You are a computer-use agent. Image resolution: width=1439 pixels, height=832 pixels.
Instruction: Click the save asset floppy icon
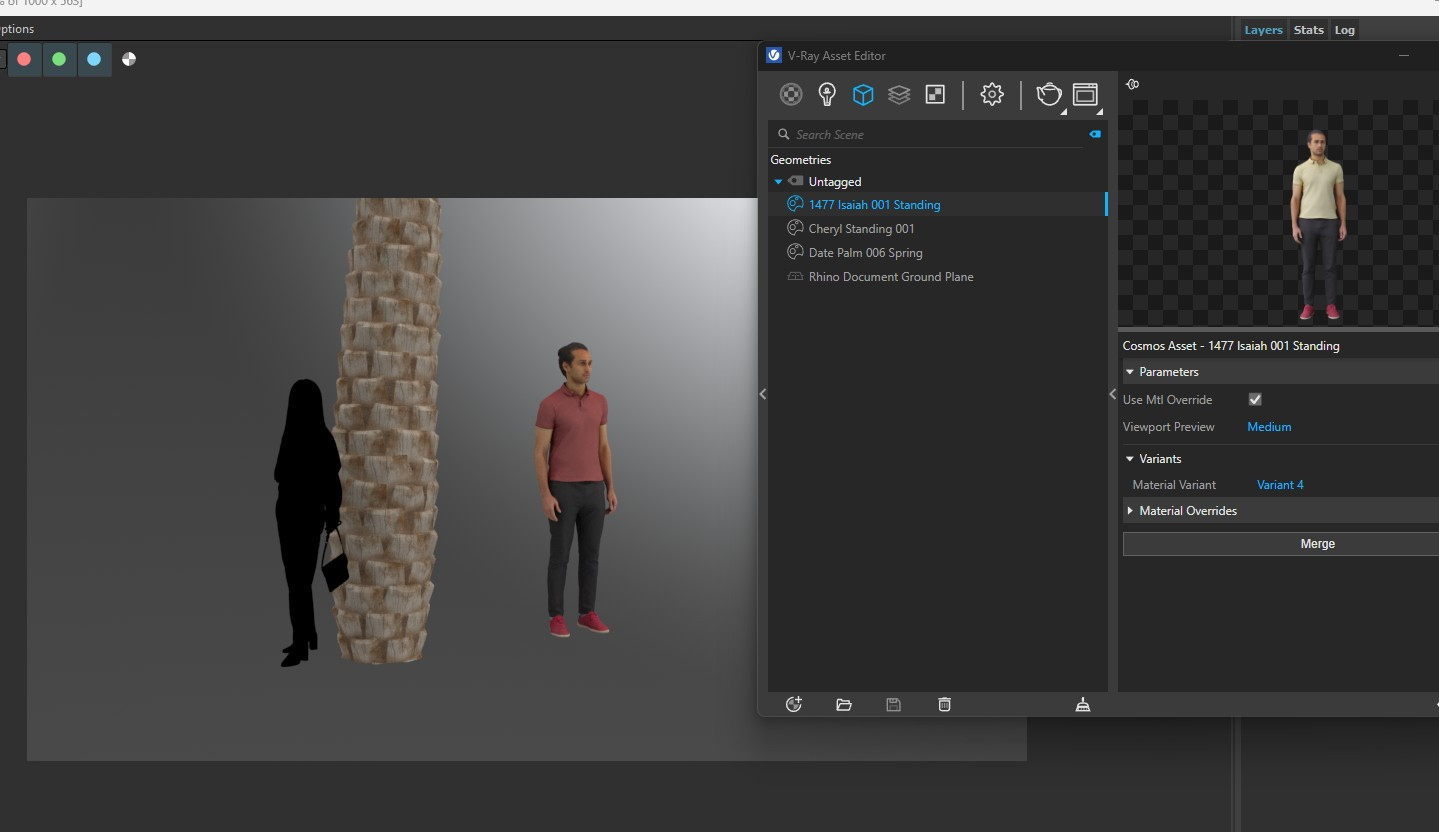tap(894, 704)
